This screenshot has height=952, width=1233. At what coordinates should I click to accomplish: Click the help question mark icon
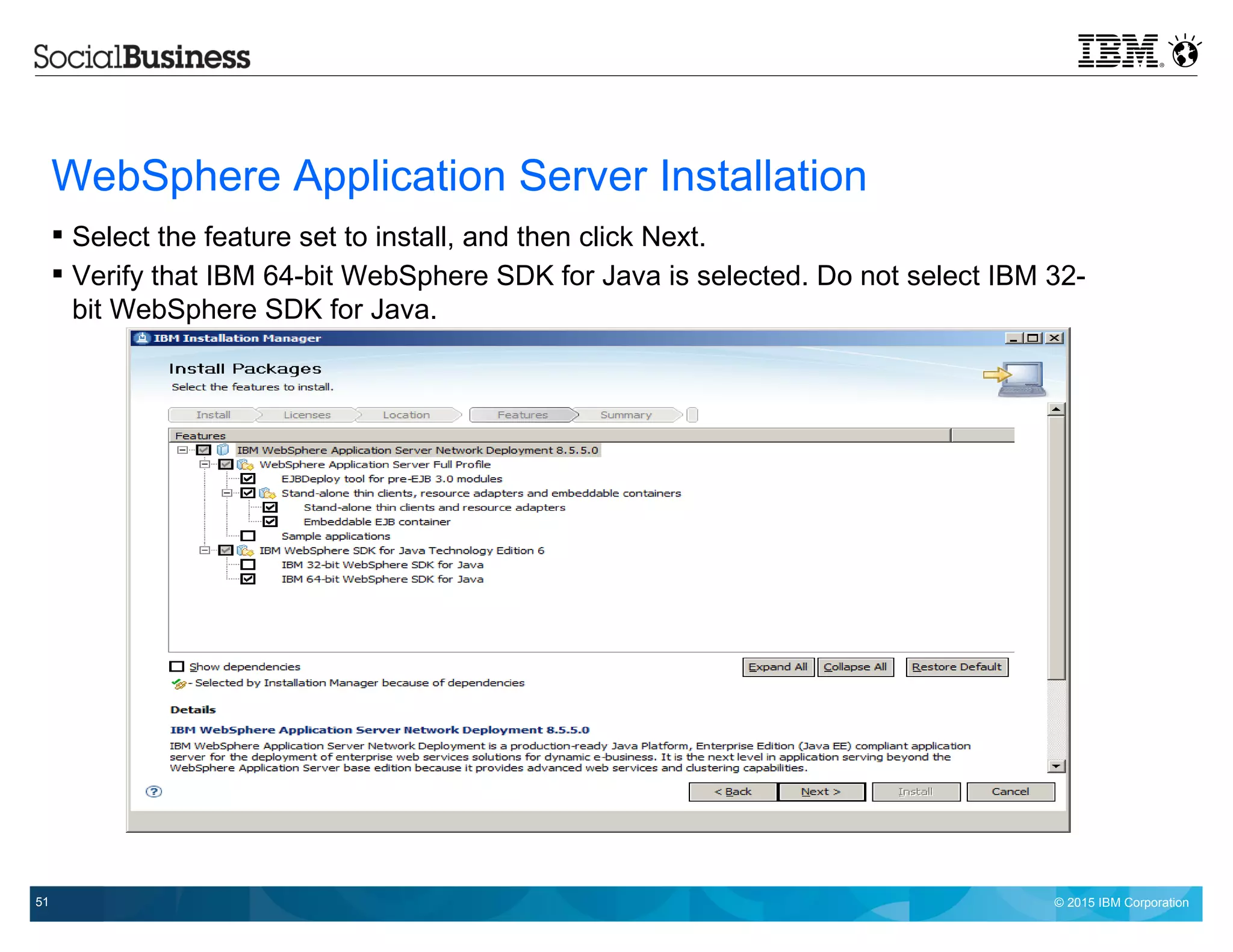[x=154, y=791]
